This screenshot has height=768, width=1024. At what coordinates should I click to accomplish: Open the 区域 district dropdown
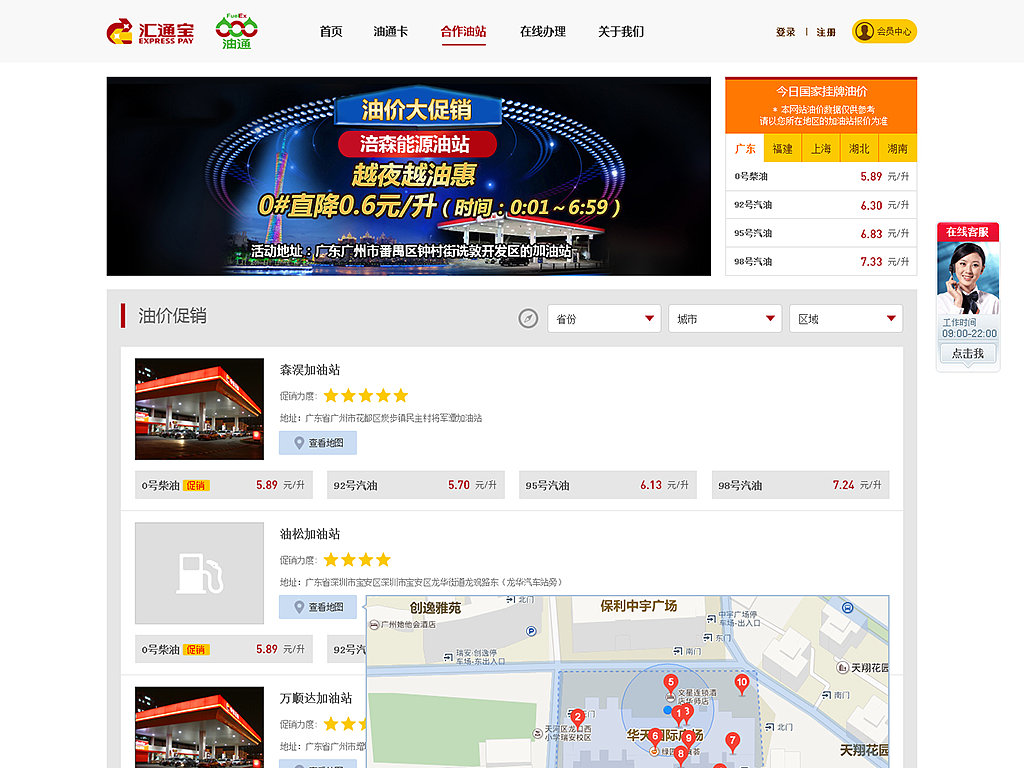click(x=846, y=319)
